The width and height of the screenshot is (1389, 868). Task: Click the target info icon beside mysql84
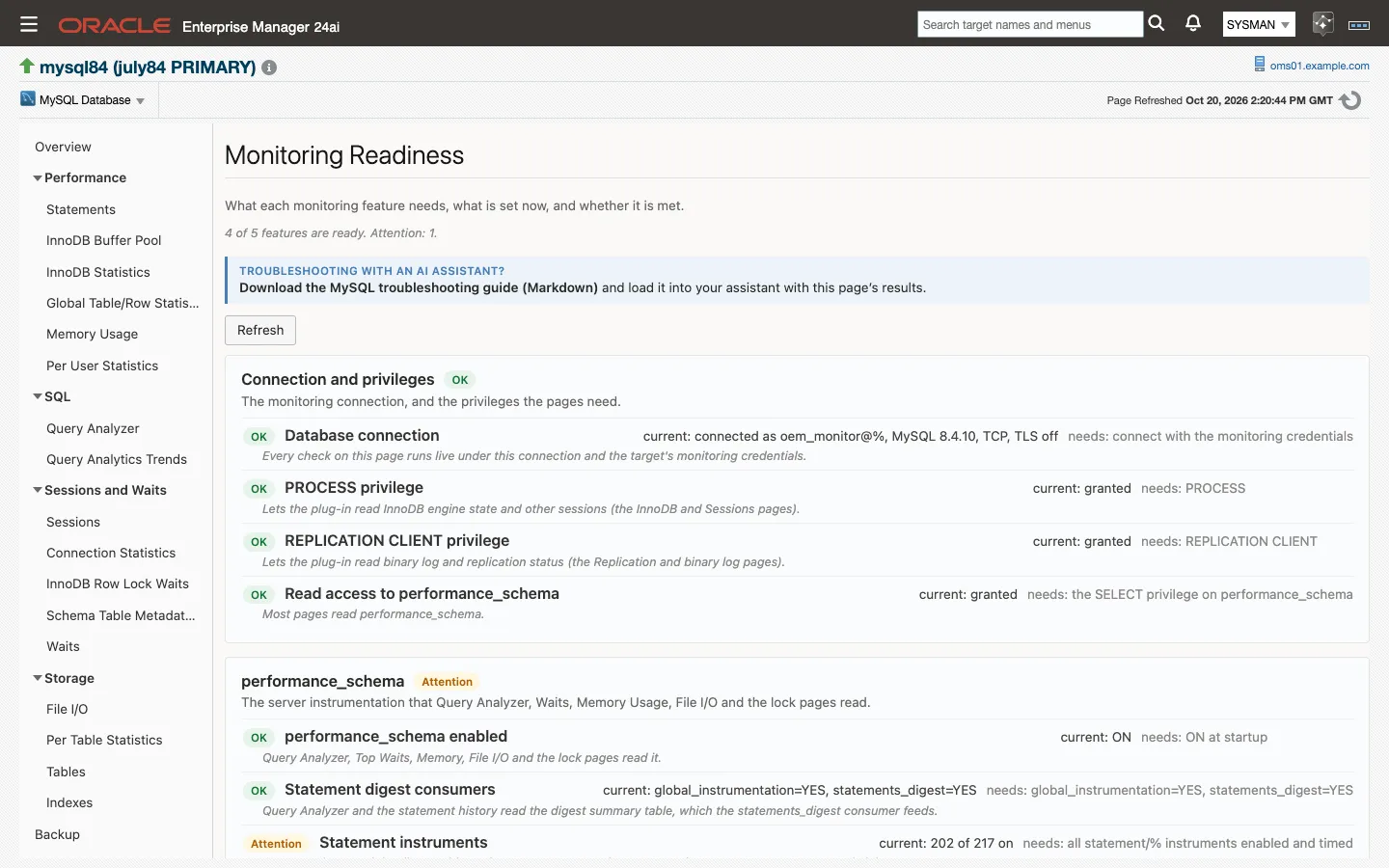[x=269, y=68]
